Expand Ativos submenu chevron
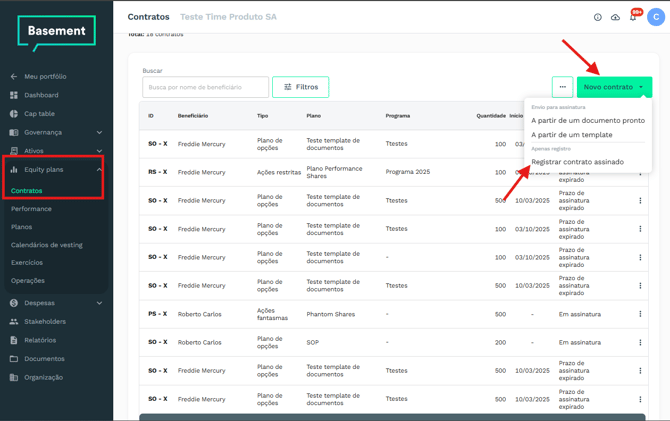The image size is (670, 421). pyautogui.click(x=100, y=151)
